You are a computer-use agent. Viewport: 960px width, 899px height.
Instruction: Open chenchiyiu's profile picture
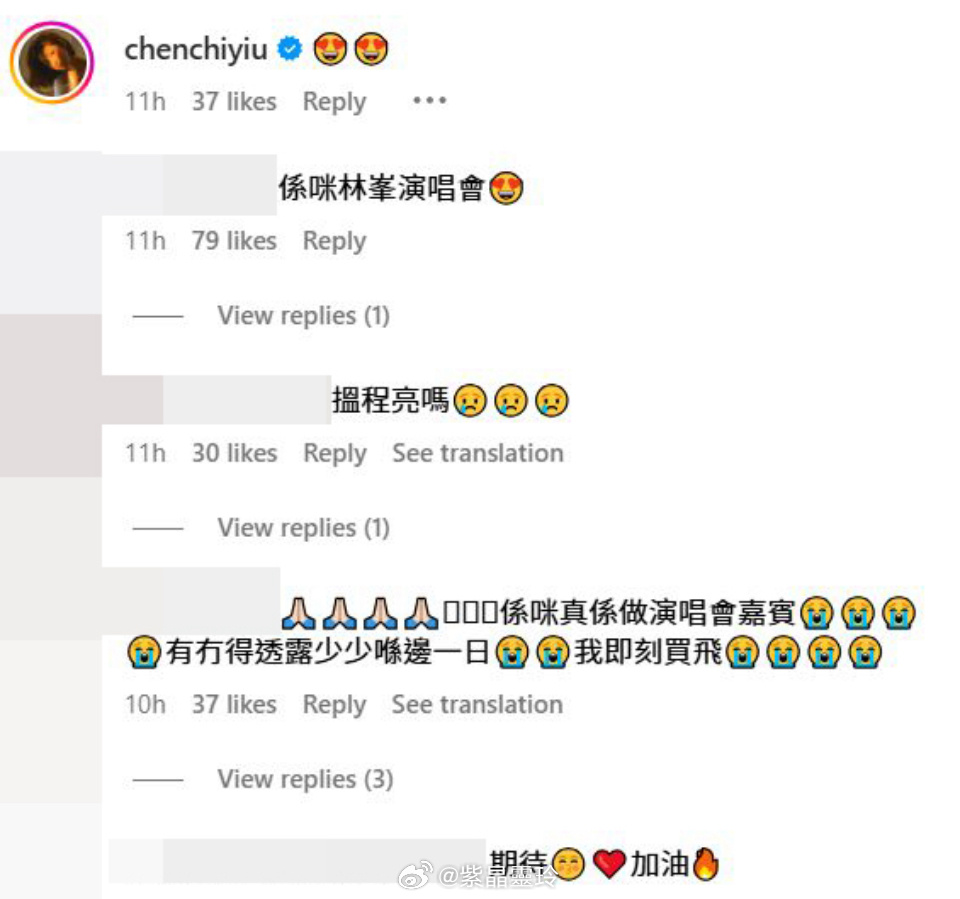52,62
